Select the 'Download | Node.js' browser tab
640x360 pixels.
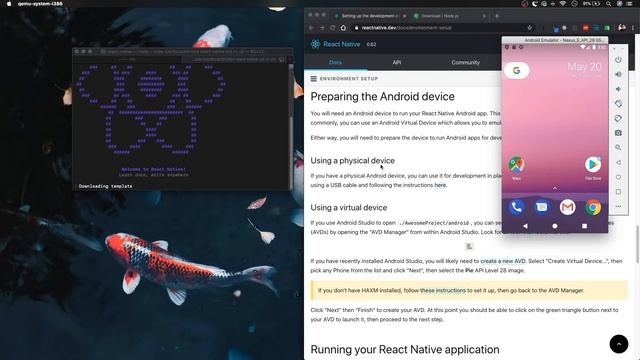449,16
